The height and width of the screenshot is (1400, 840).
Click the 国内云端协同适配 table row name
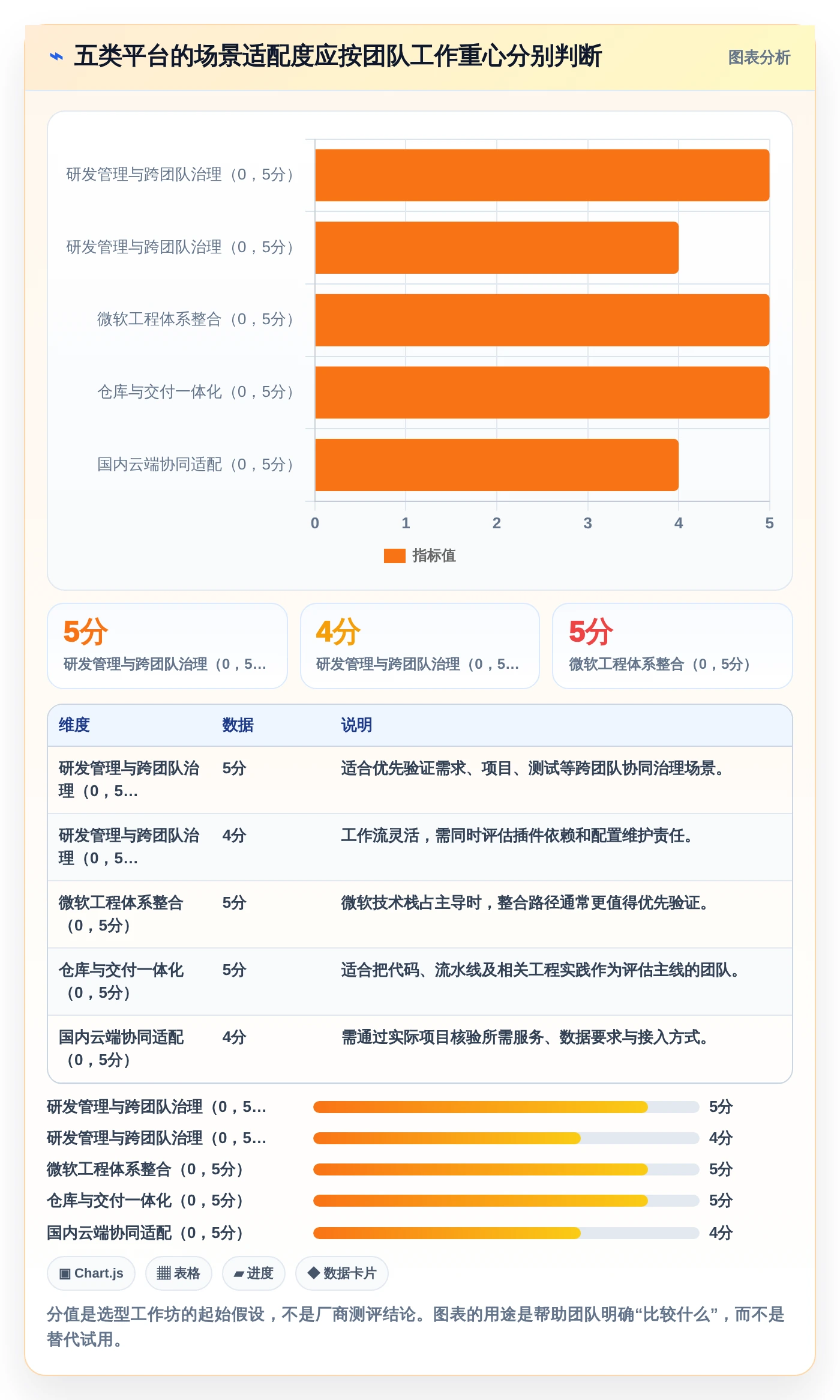point(121,1049)
